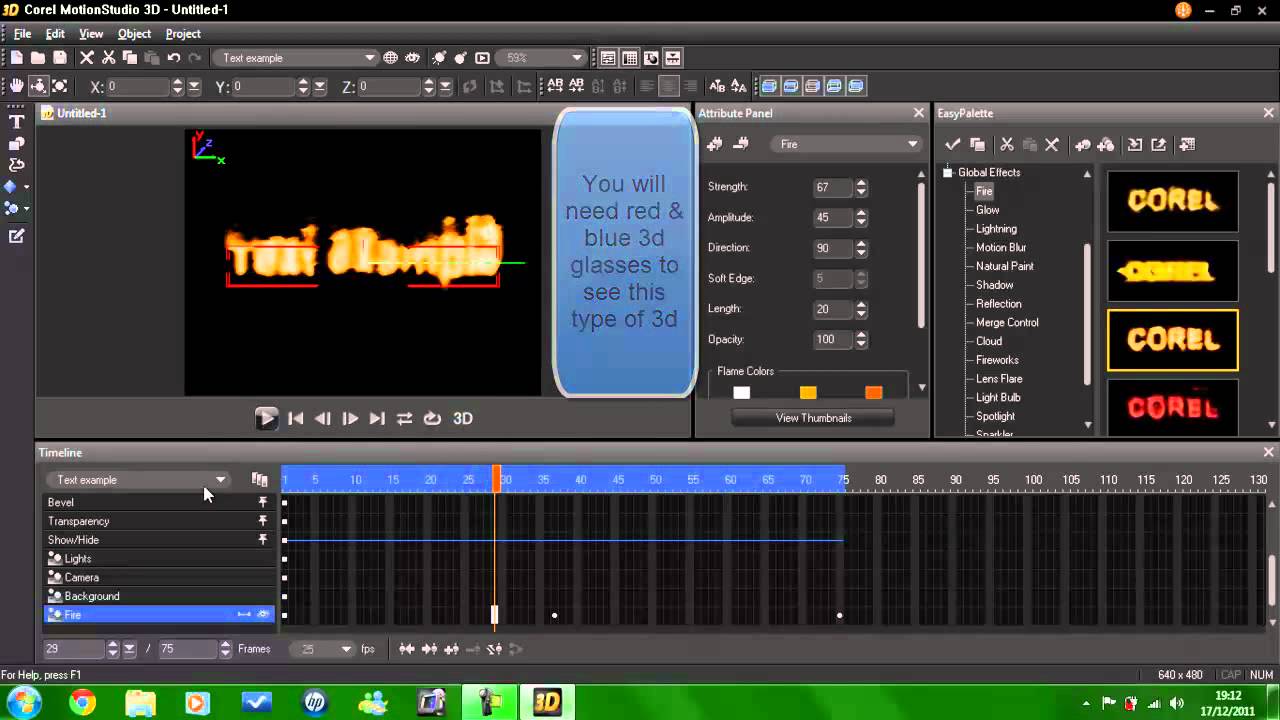Click the render preview icon beside zoom dropdown

482,58
